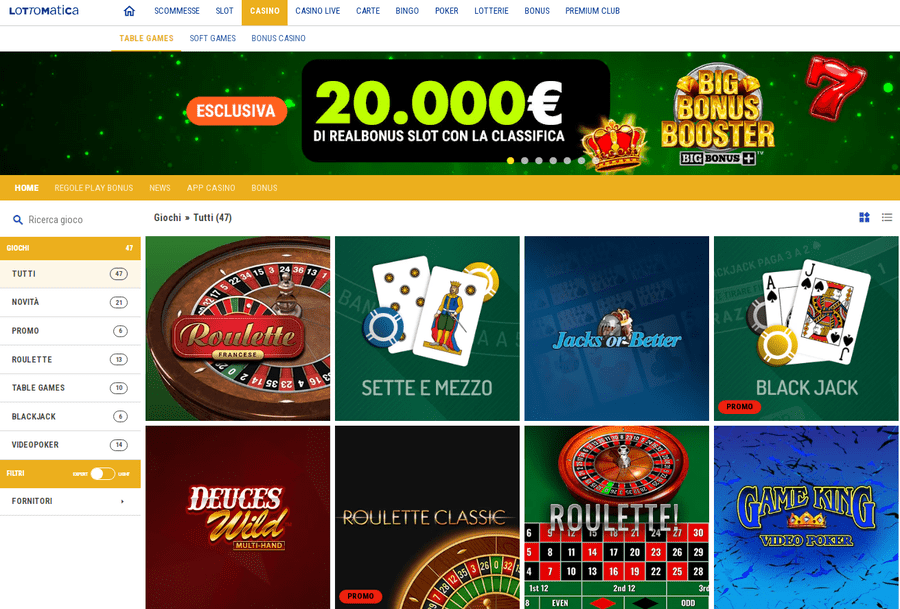Click the search magnifier icon
This screenshot has height=609, width=900.
18,220
